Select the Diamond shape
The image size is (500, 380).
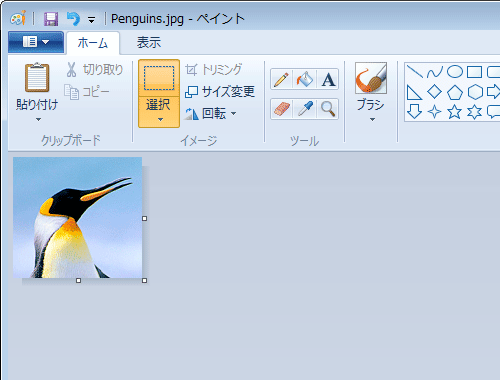tap(435, 91)
